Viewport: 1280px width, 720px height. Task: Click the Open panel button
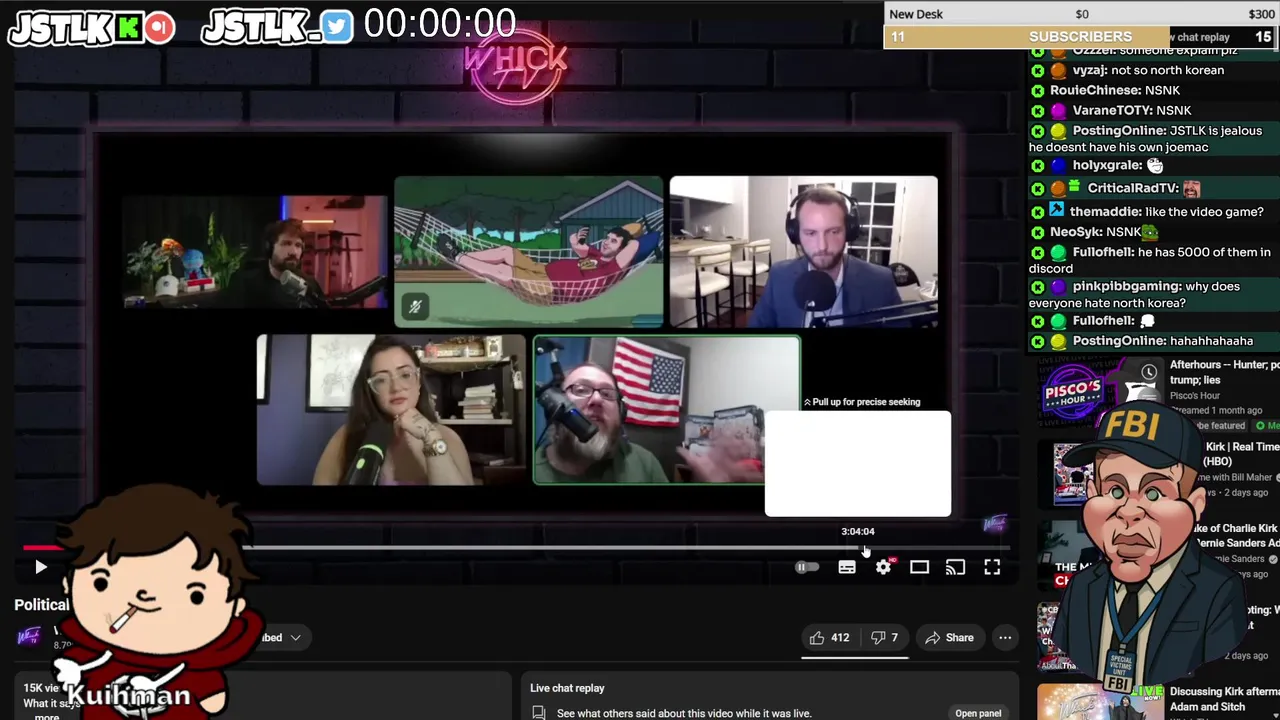(978, 713)
